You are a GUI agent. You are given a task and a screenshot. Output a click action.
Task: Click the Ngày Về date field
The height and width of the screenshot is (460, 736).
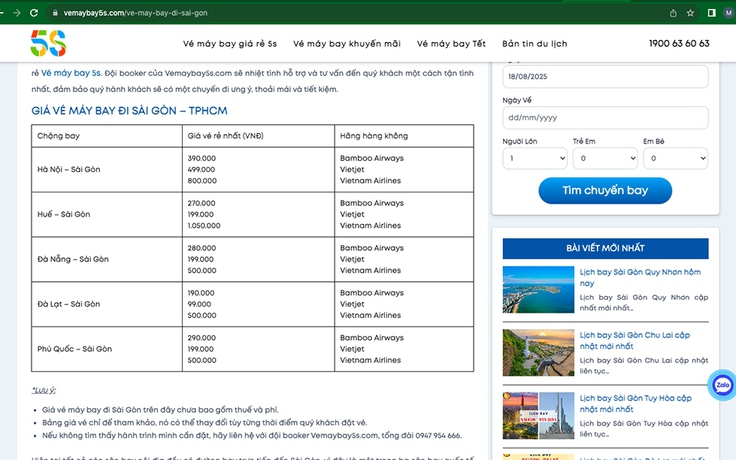click(605, 117)
